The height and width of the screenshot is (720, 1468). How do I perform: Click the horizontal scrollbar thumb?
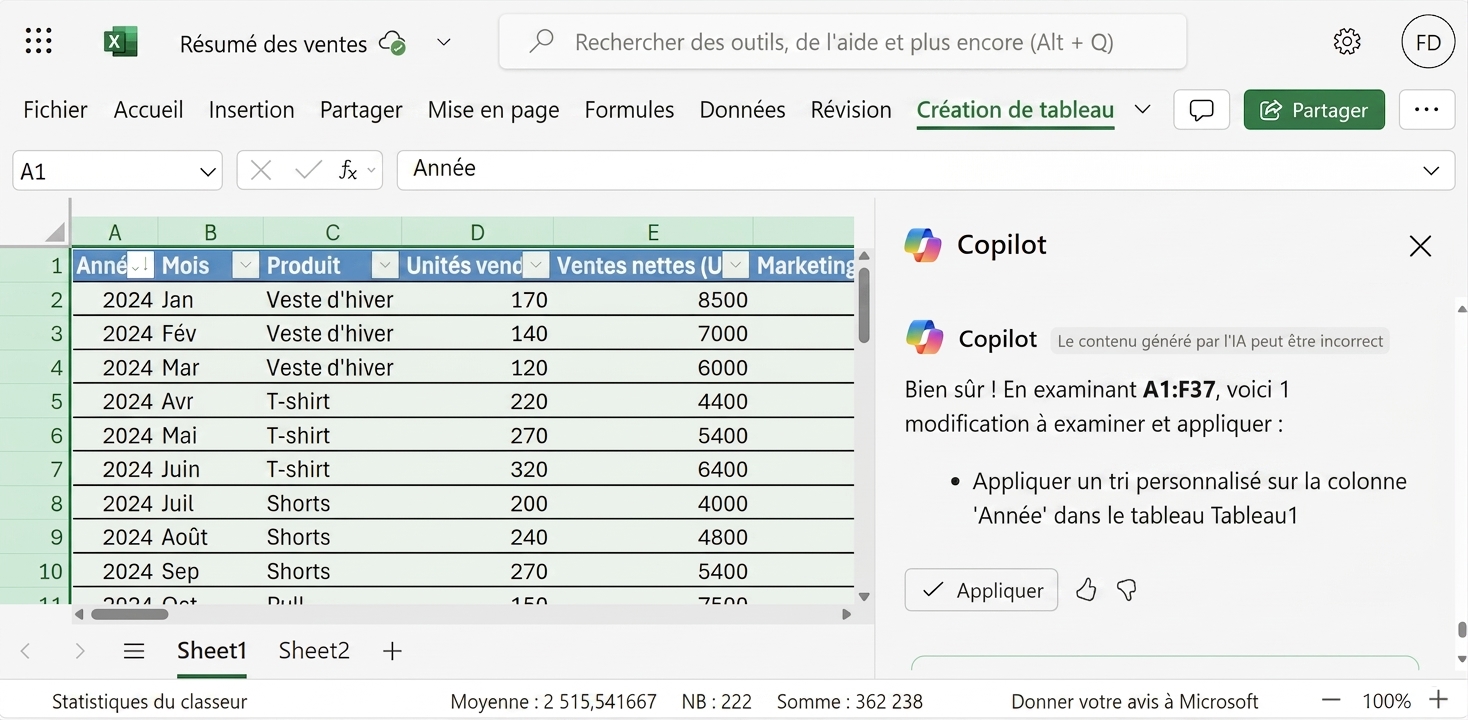point(130,614)
